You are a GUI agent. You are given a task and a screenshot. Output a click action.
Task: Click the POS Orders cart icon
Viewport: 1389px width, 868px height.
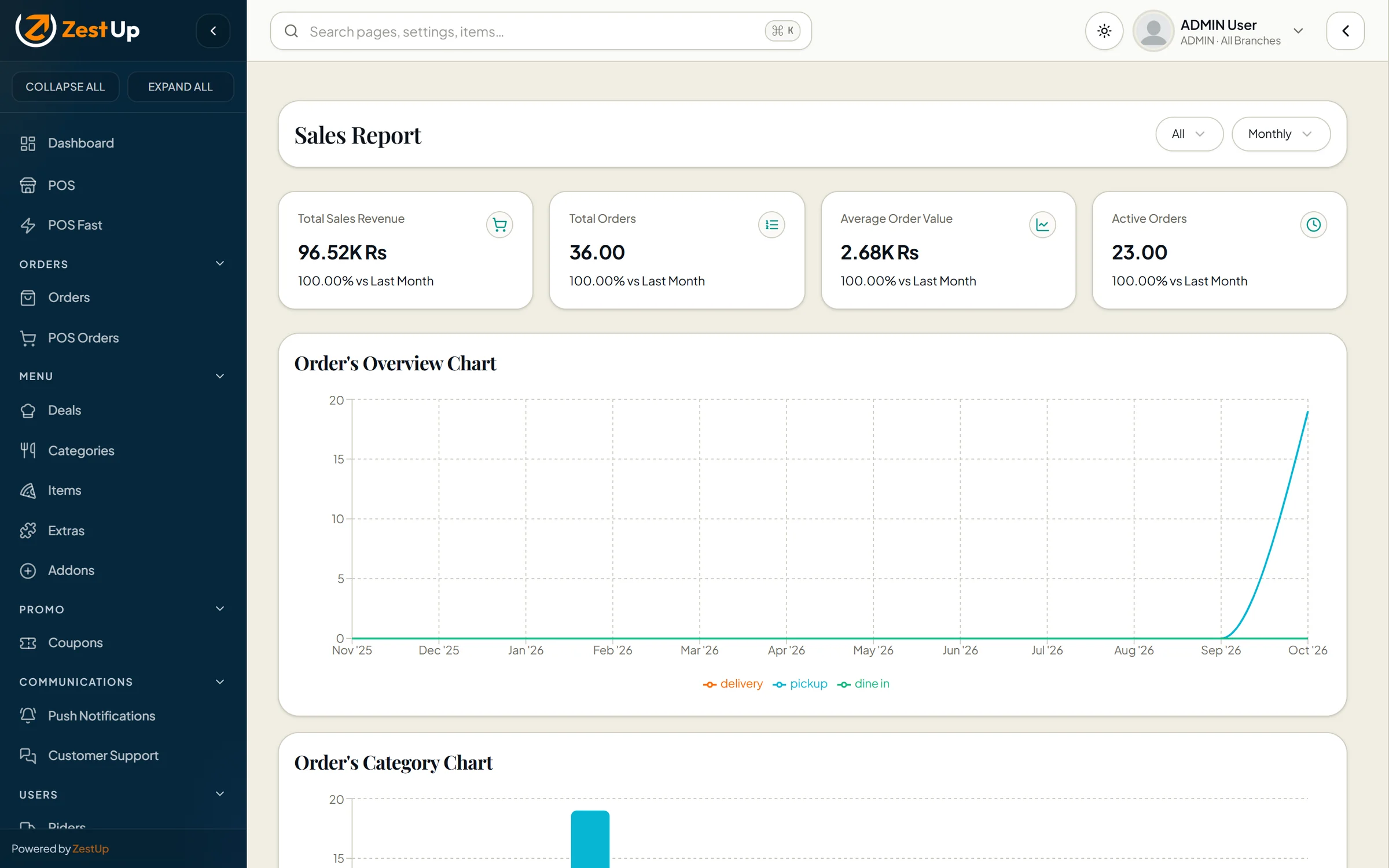point(28,338)
